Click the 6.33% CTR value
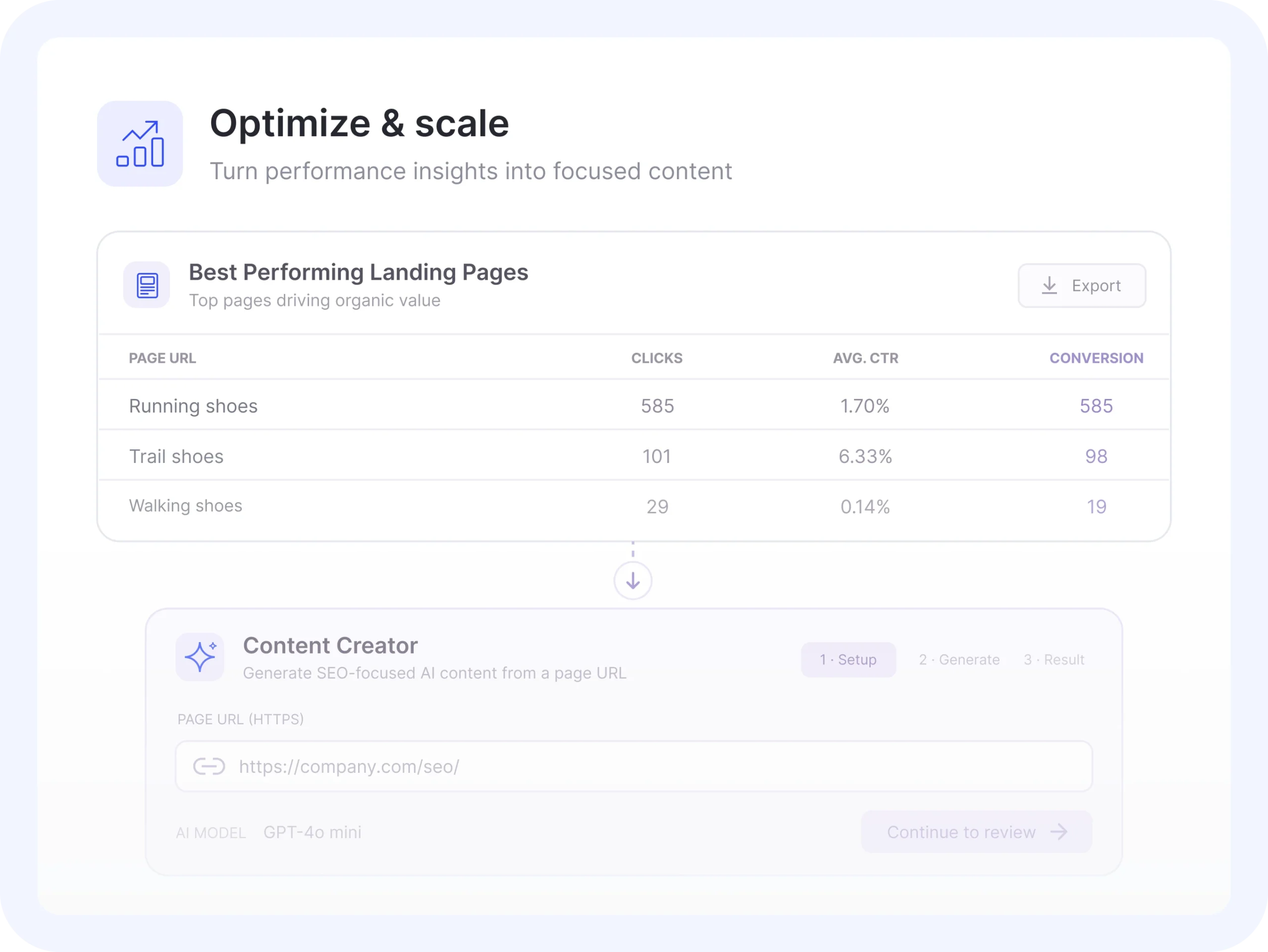 point(865,456)
